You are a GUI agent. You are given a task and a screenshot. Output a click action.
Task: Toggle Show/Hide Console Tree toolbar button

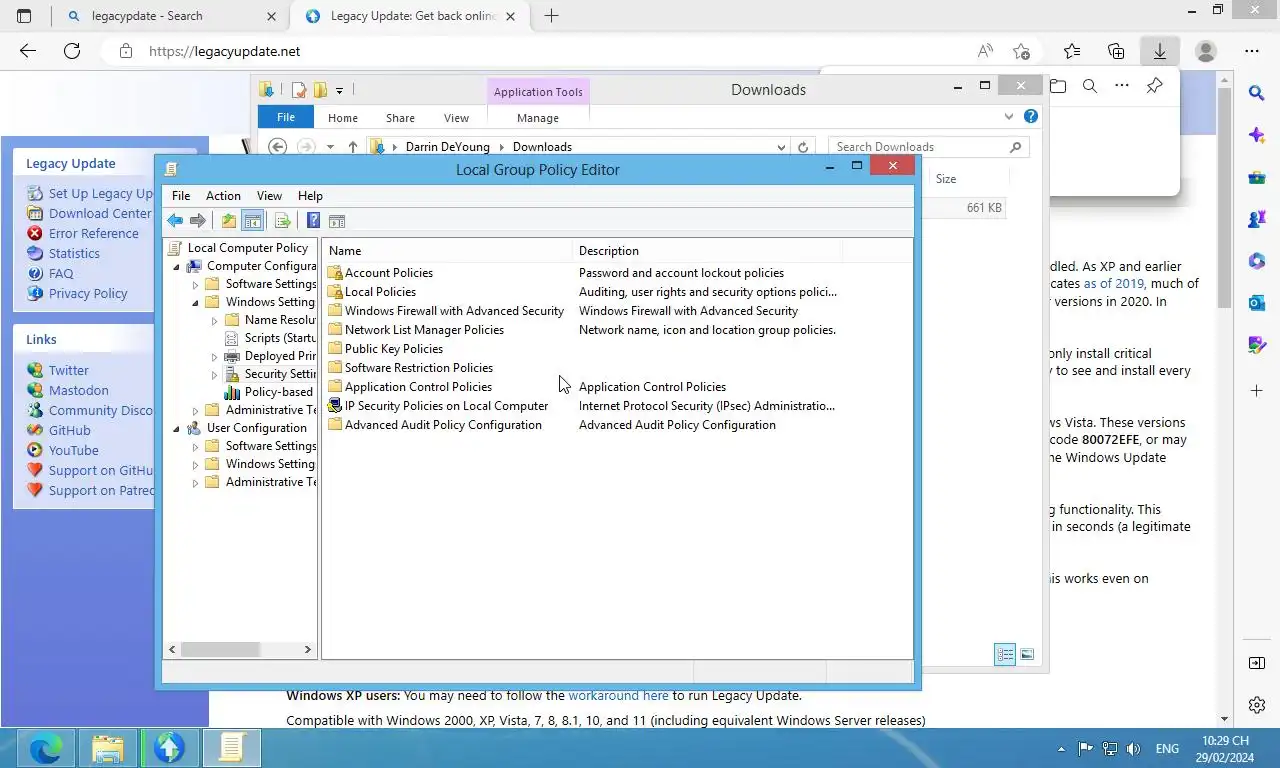pos(253,221)
